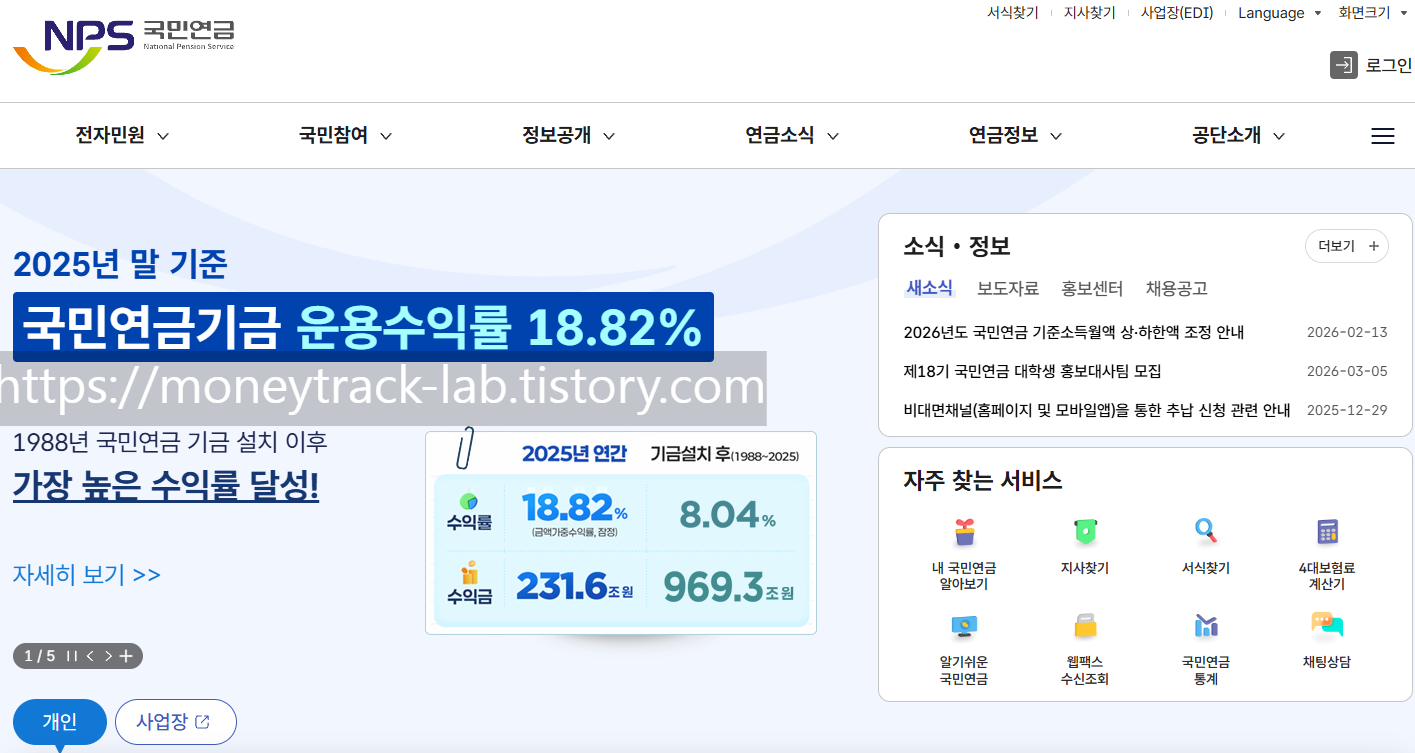
Task: Expand the 전자민원 menu
Action: (122, 136)
